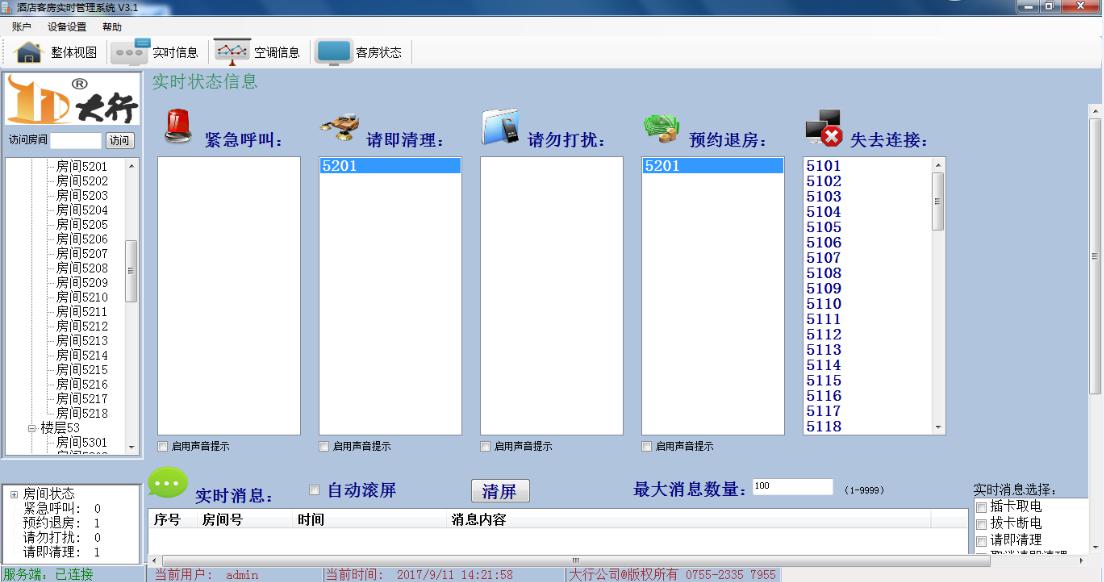This screenshot has height=582, width=1104.
Task: Click the 访问 button
Action: [x=120, y=140]
